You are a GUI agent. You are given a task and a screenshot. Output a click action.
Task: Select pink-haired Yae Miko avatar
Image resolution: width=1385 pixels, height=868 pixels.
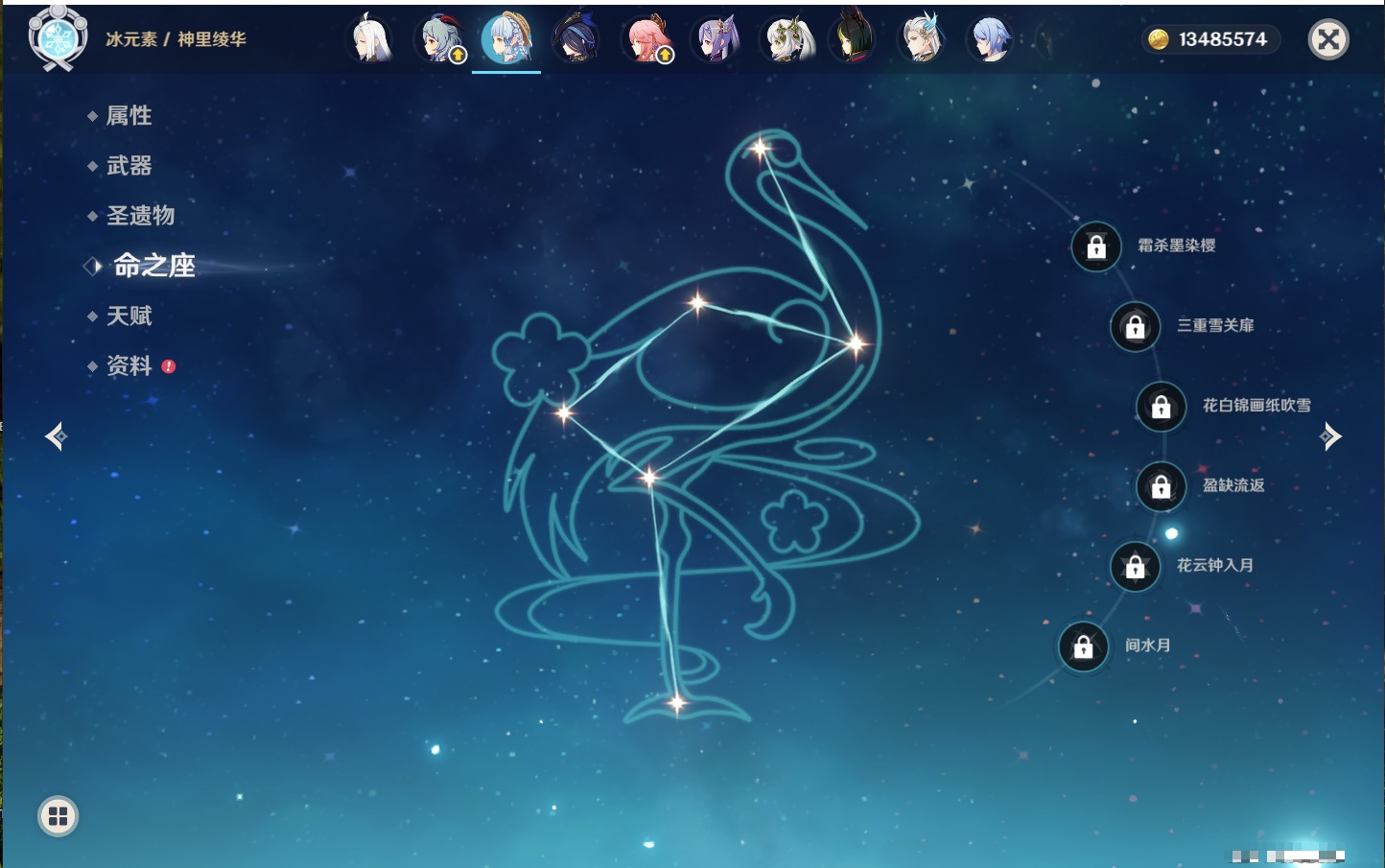tap(647, 39)
